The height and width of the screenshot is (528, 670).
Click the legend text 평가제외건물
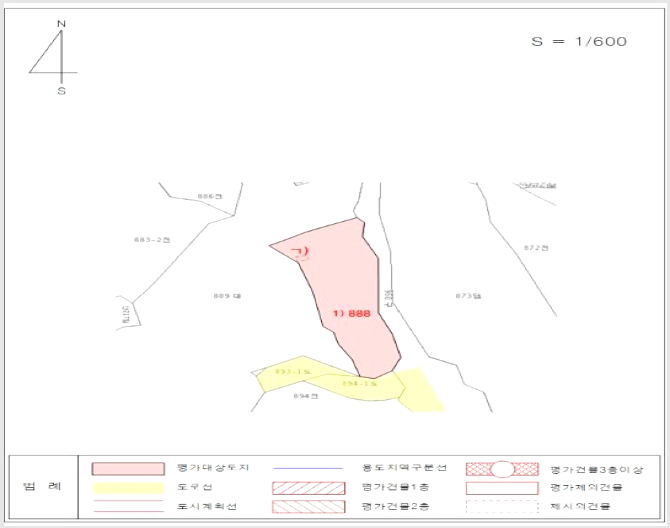pos(586,487)
